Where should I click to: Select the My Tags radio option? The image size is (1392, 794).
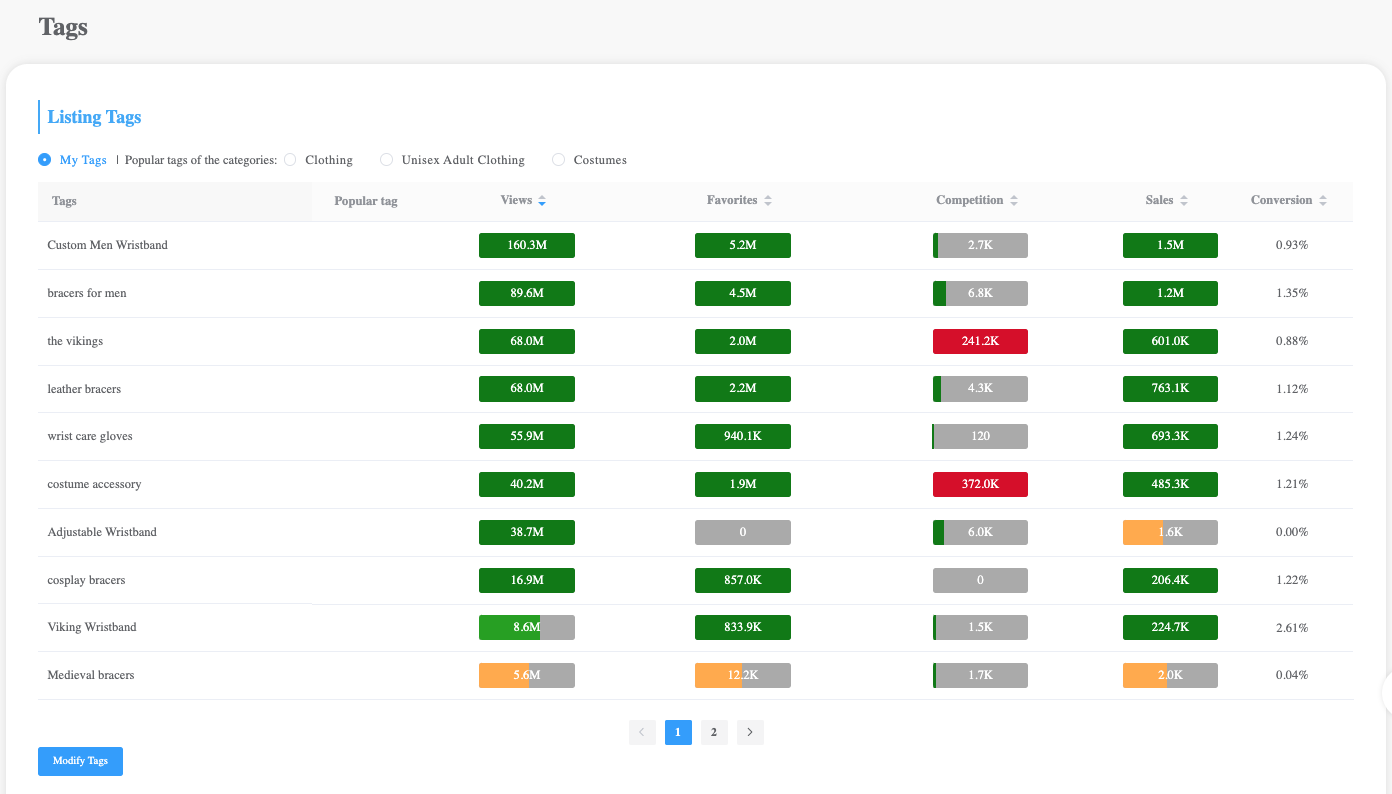click(44, 160)
